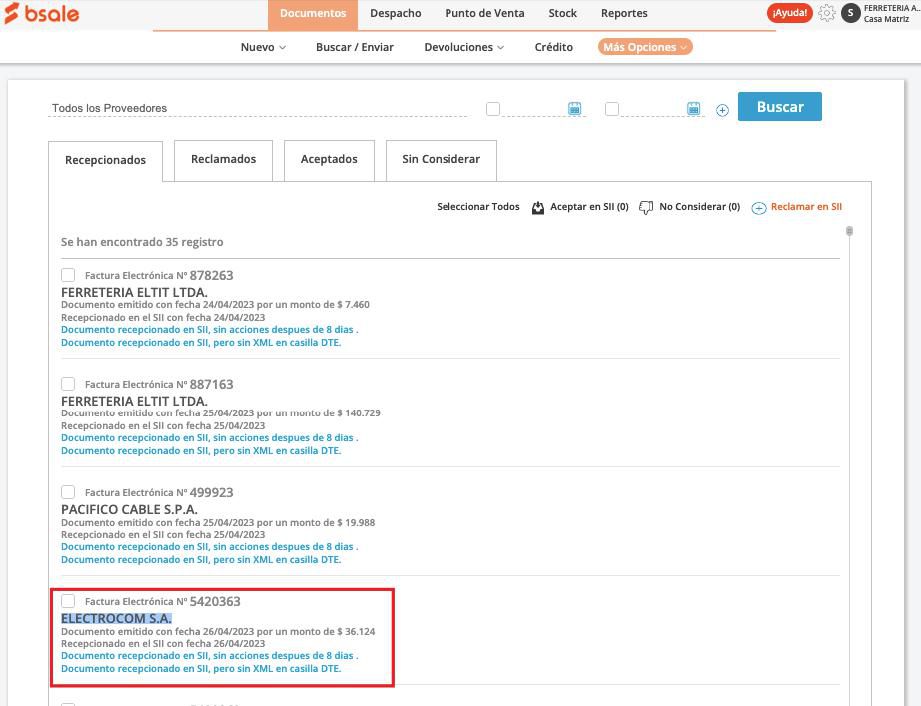Switch to the Reclamados tab
The width and height of the screenshot is (921, 706).
point(223,160)
